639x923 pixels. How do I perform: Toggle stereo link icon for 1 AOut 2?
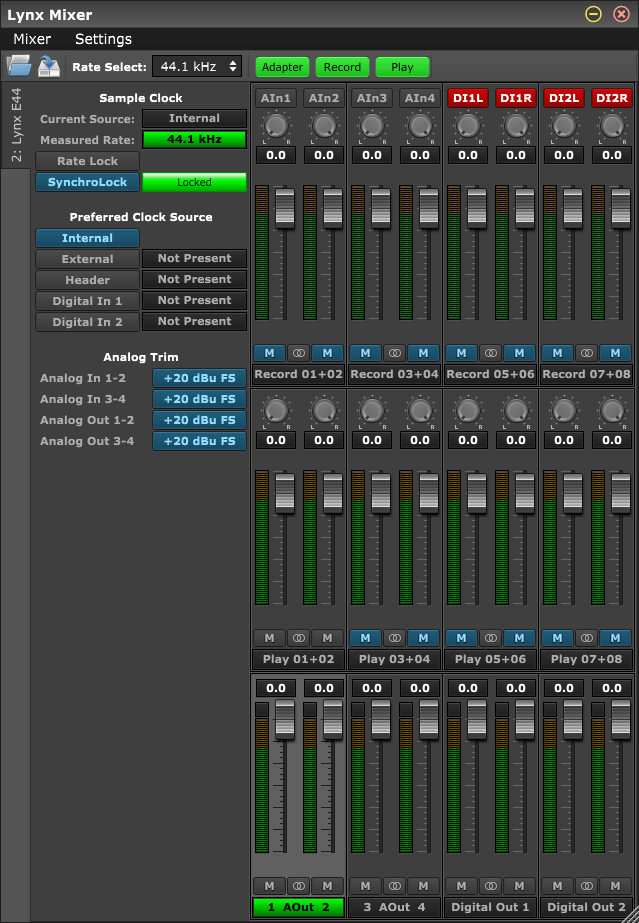tap(299, 886)
